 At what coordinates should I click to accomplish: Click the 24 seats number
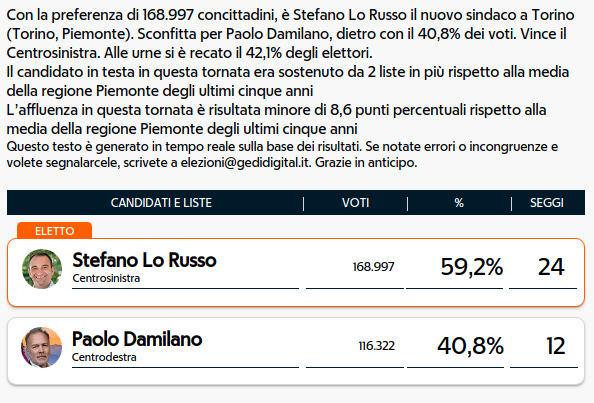[551, 267]
